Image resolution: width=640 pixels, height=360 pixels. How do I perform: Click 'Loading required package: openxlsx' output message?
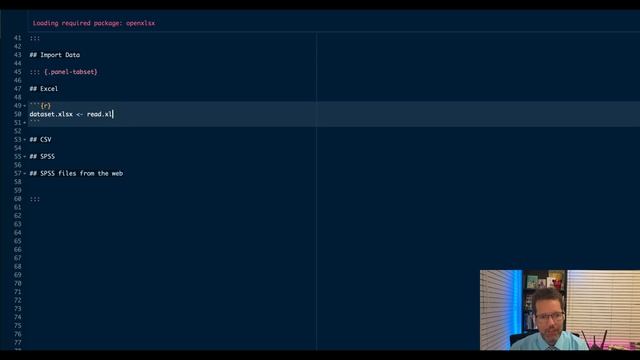(x=94, y=23)
